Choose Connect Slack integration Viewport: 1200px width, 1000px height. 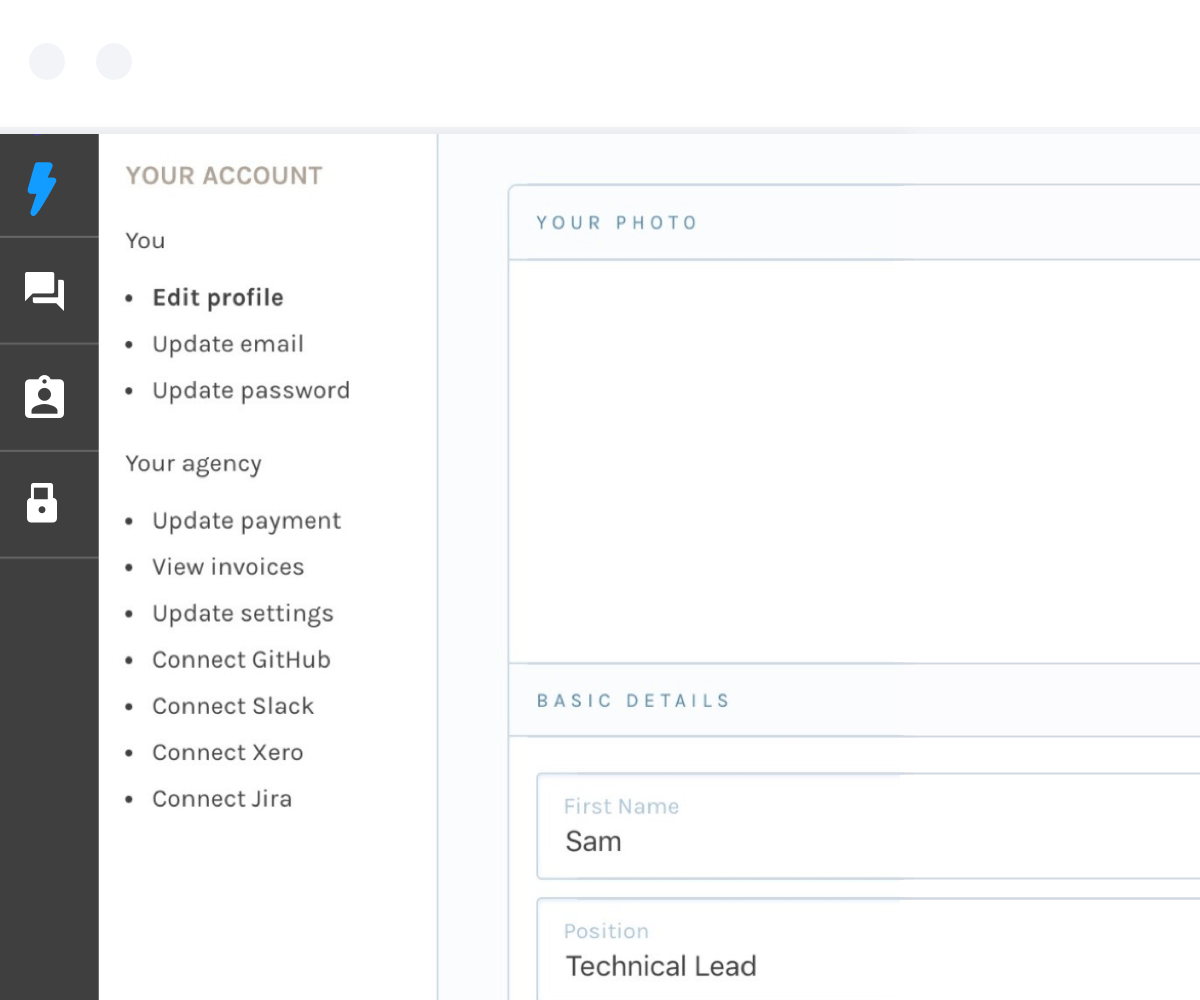point(233,706)
